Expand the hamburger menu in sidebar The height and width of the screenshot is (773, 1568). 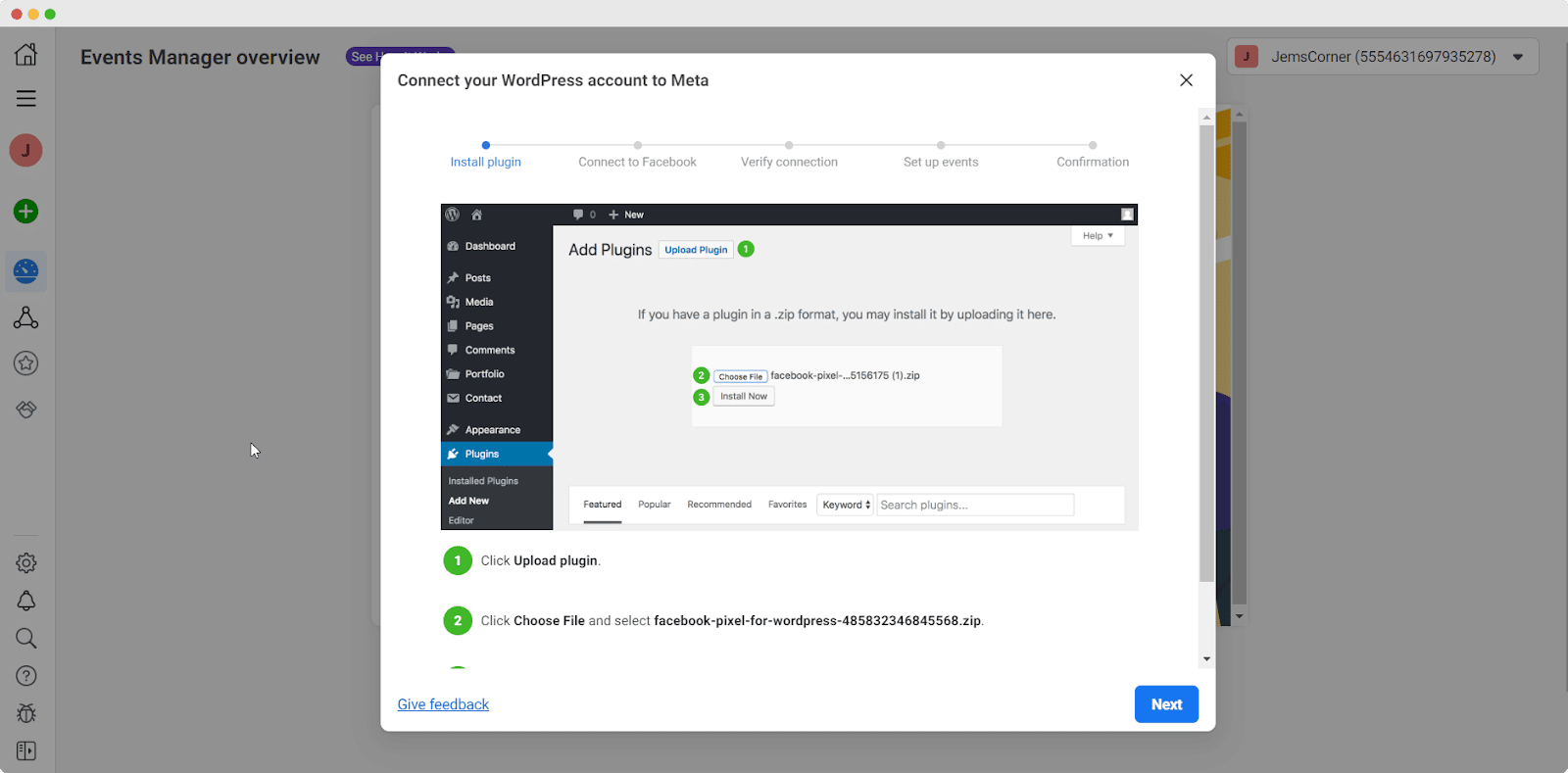[26, 98]
